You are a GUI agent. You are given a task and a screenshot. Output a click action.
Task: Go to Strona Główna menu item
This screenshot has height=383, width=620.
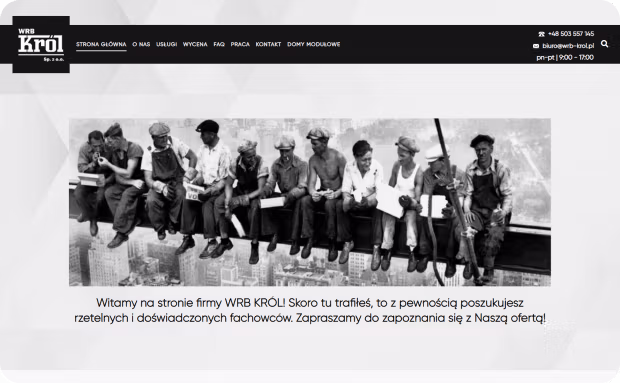101,44
